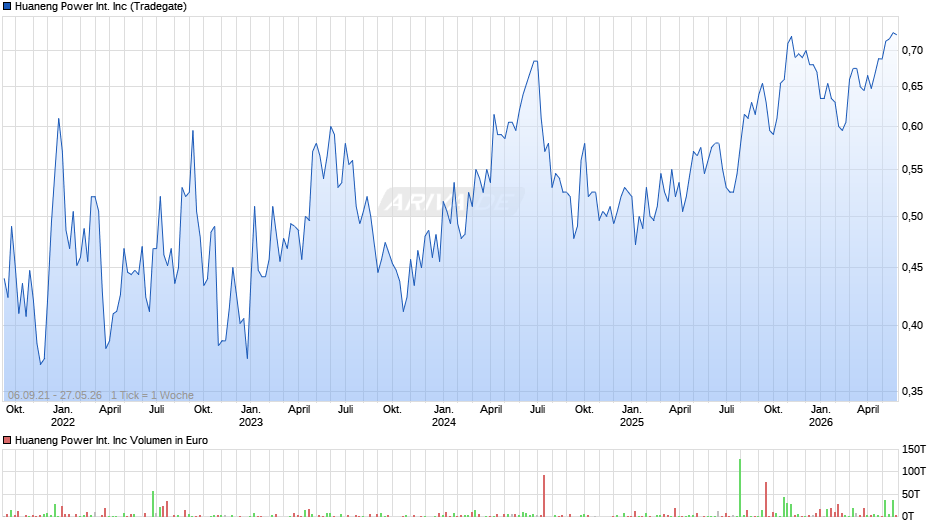Click the 0,40 price axis label
Image resolution: width=940 pixels, height=526 pixels.
click(x=912, y=325)
